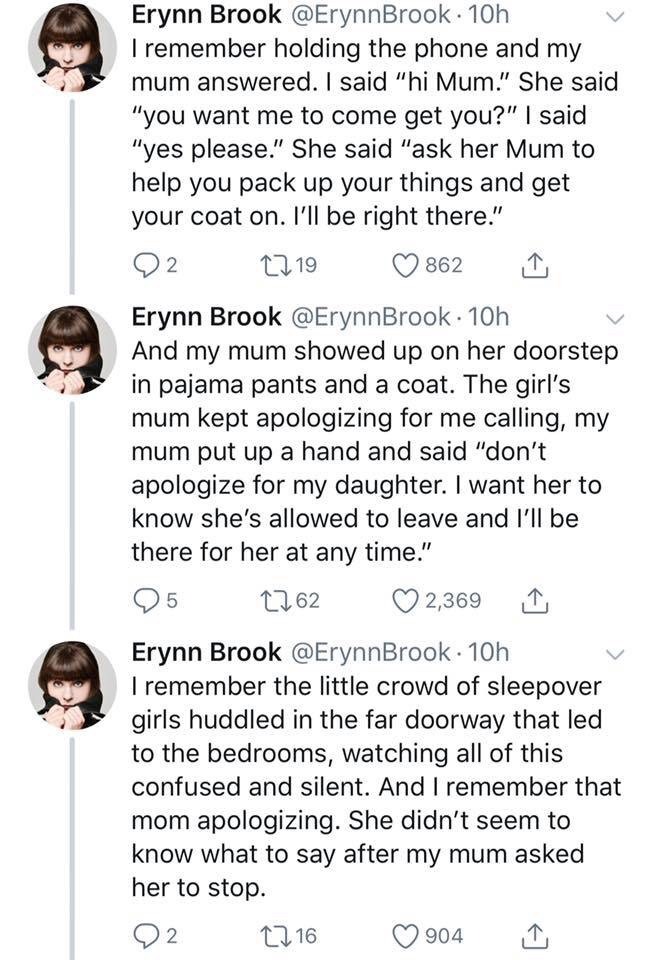Reply to the pajama pants tweet
650x960 pixels.
click(145, 601)
